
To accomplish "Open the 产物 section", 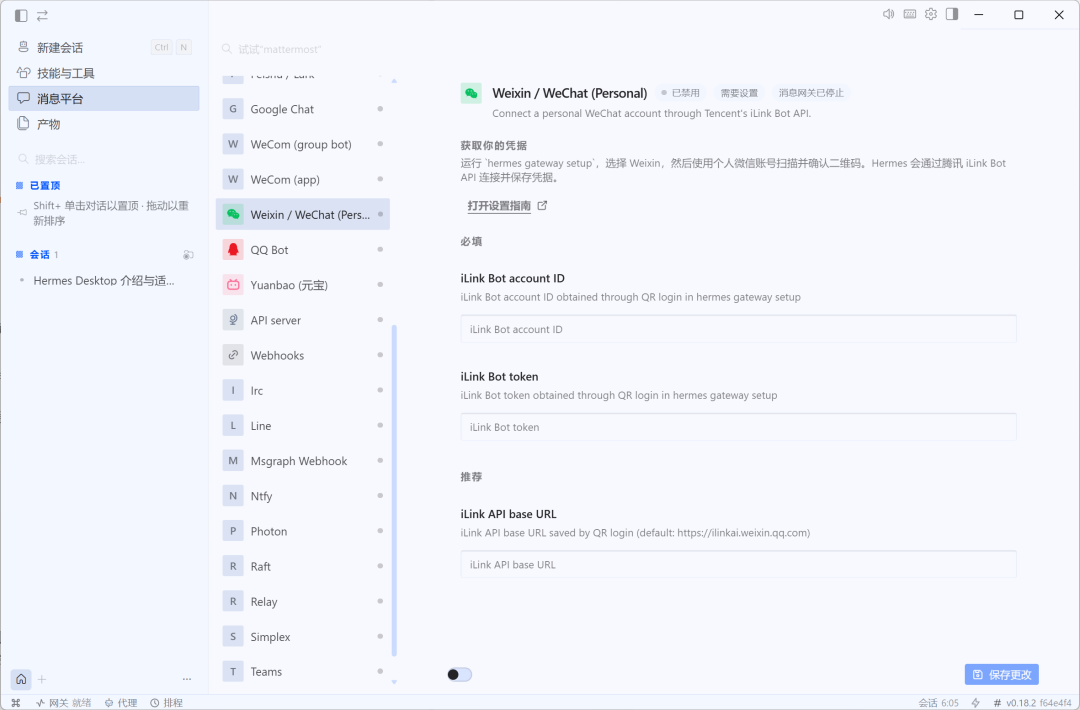I will point(104,124).
